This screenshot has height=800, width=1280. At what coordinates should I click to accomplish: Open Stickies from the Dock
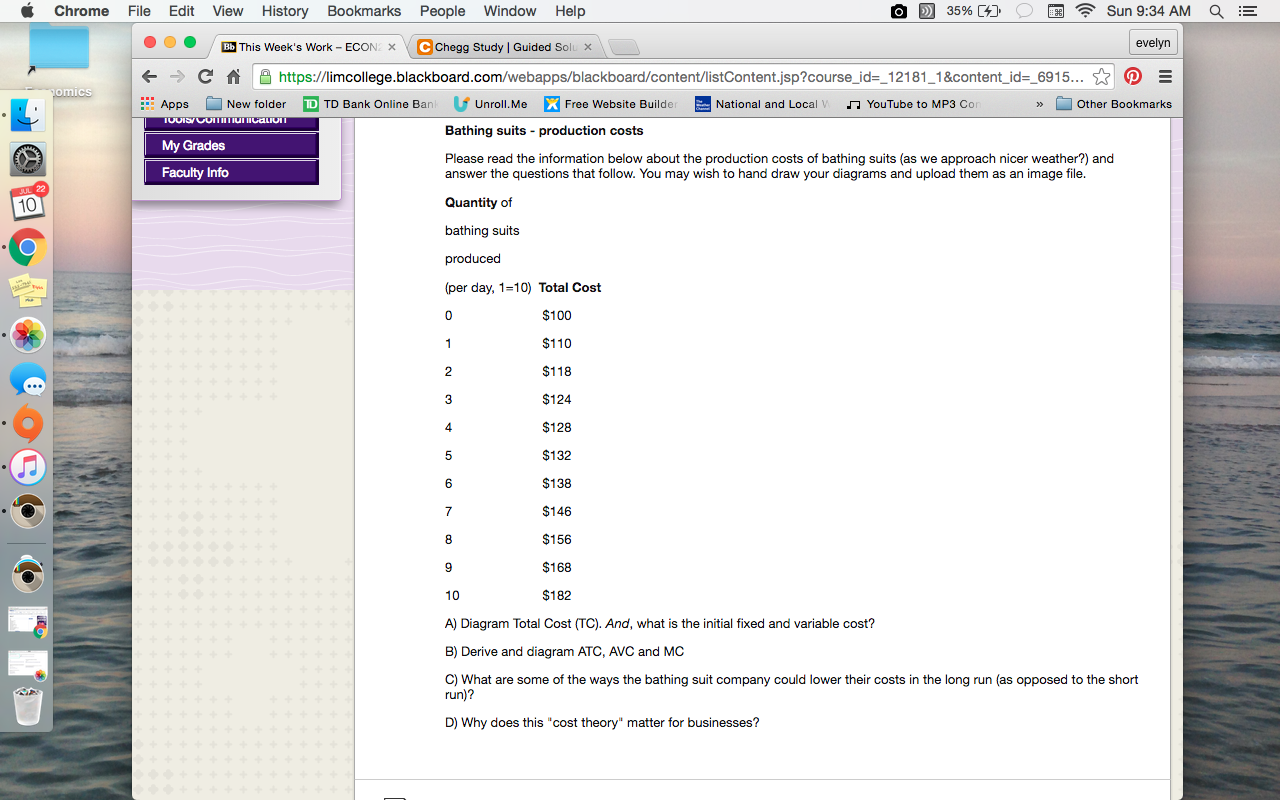pos(28,291)
